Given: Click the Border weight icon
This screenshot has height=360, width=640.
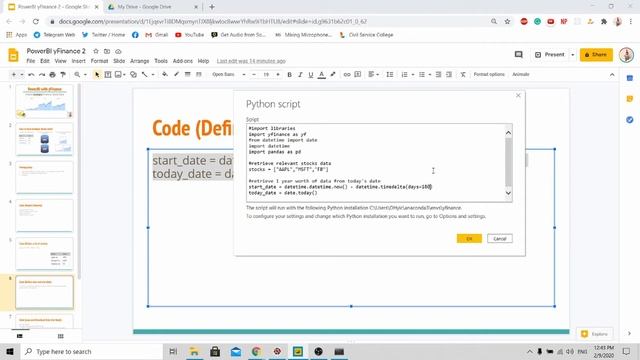Looking at the screenshot, I should coord(187,75).
